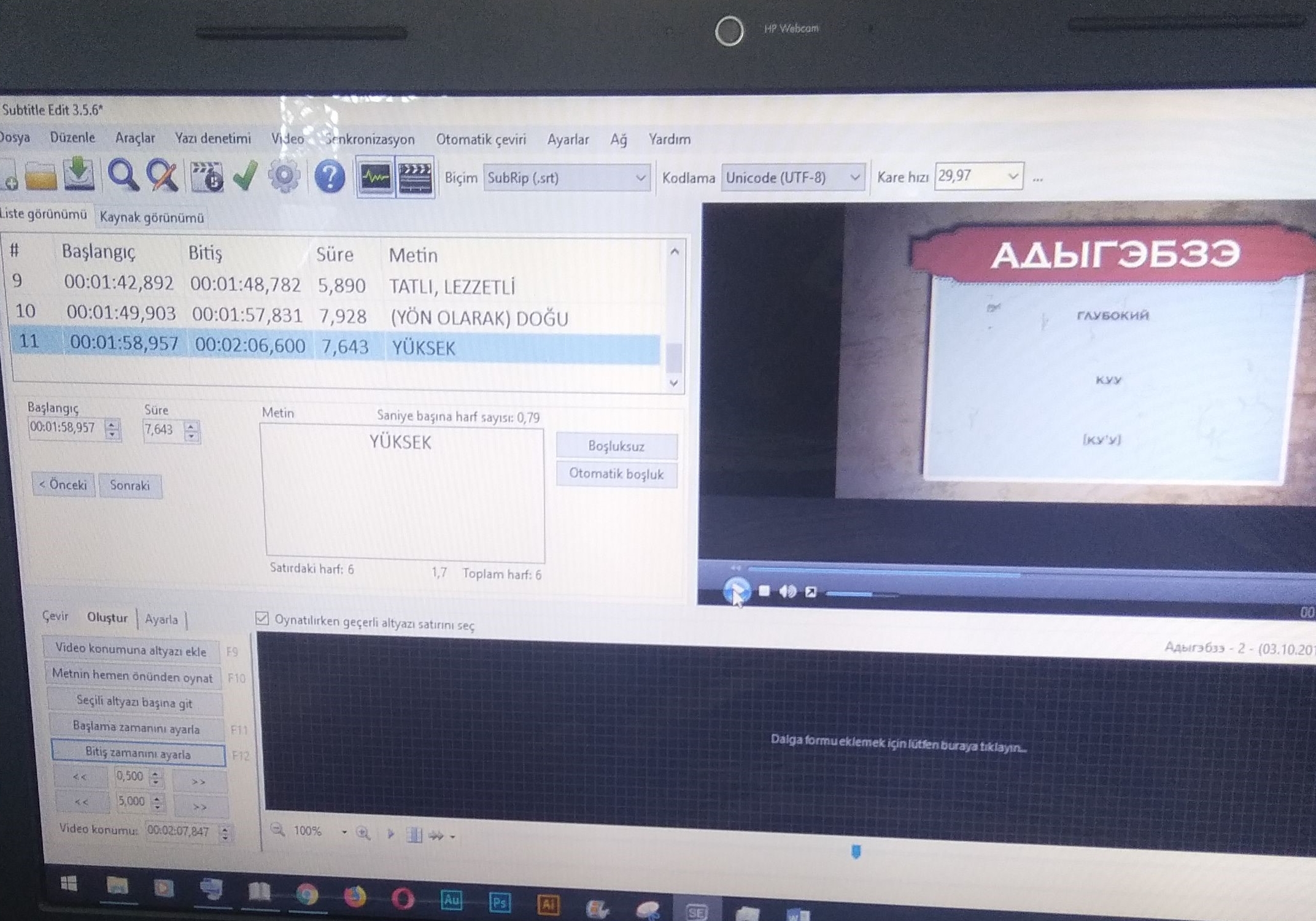Click 'Metnin hemen önünden oynat' button
This screenshot has width=1316, height=921.
tap(133, 676)
